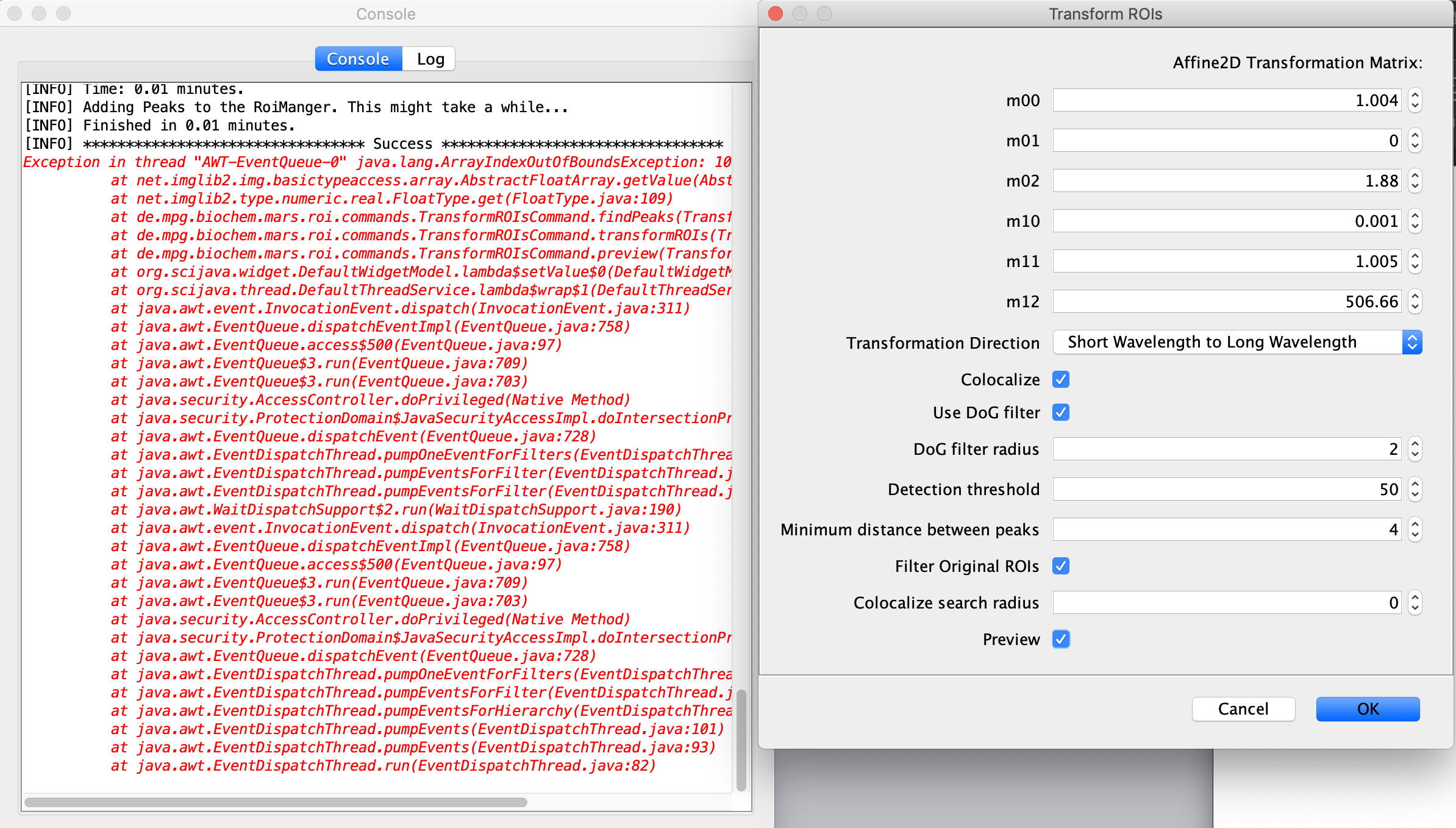Click the m10 input field
The image size is (1456, 828).
[x=1227, y=221]
